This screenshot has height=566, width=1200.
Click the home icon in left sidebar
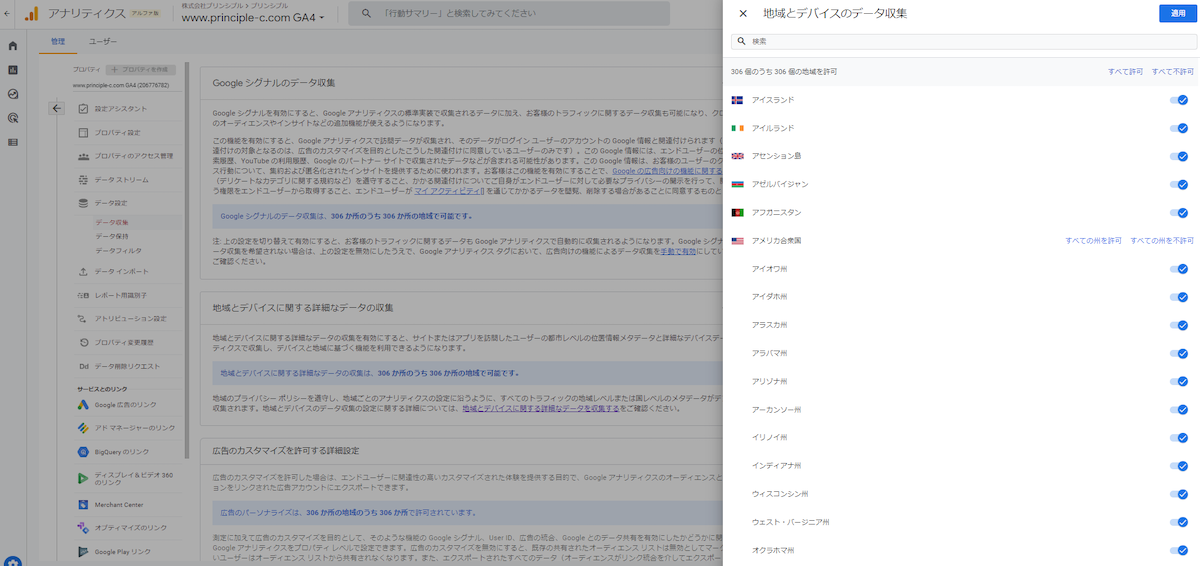[x=13, y=46]
